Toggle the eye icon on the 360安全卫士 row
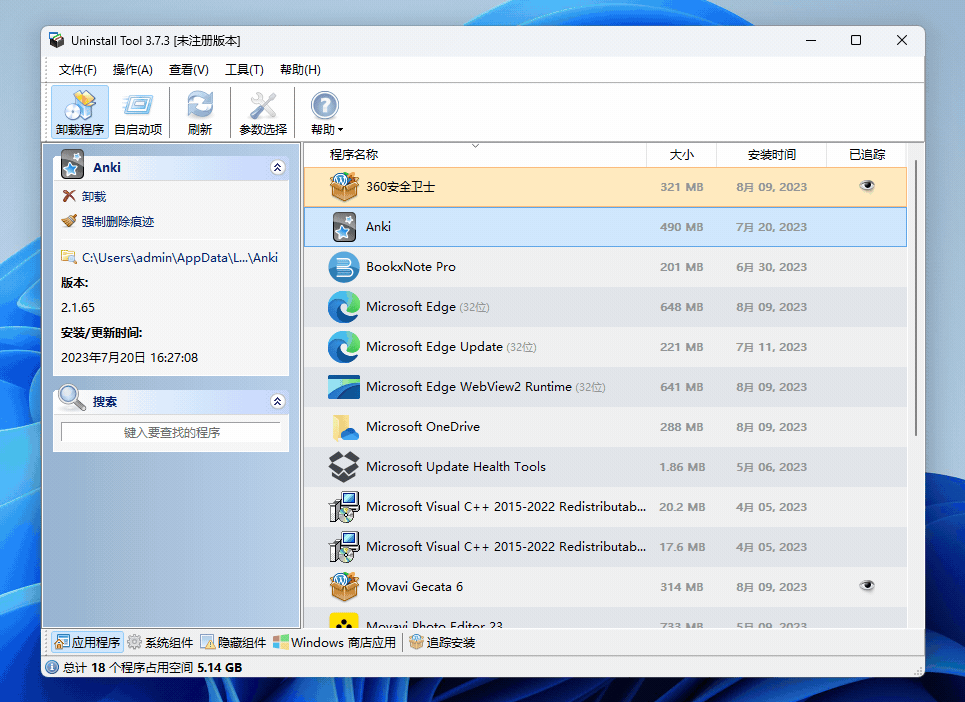The image size is (965, 702). [867, 186]
